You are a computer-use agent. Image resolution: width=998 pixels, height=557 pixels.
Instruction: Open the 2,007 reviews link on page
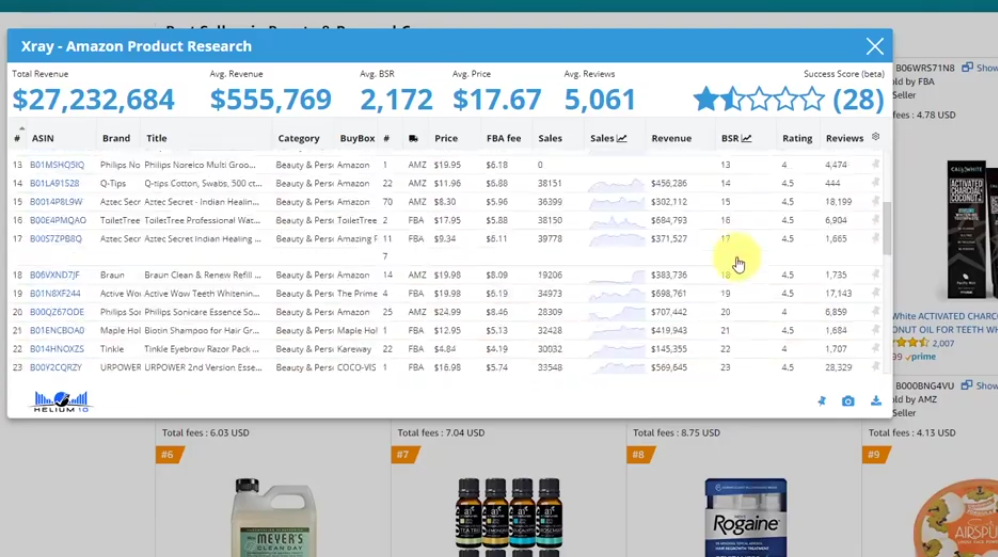click(943, 342)
